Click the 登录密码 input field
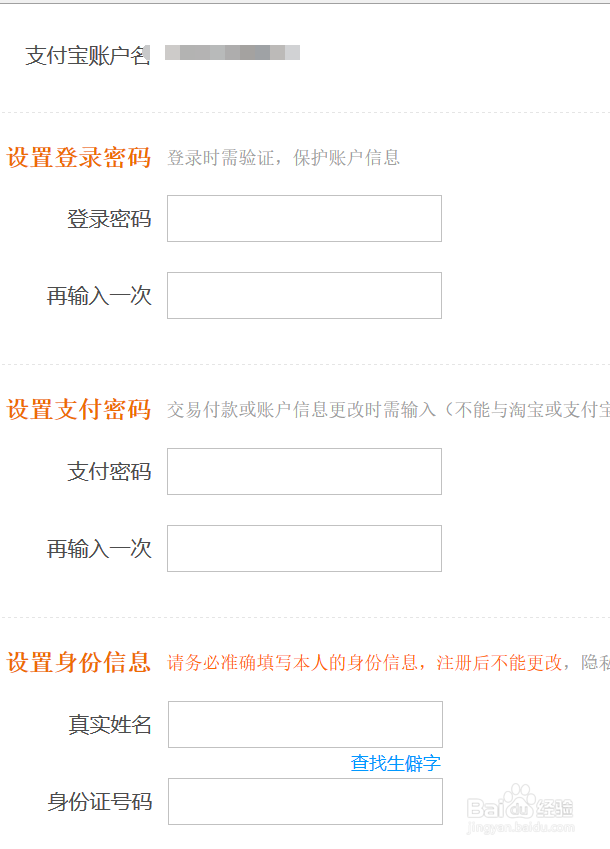This screenshot has width=610, height=849. pos(304,219)
